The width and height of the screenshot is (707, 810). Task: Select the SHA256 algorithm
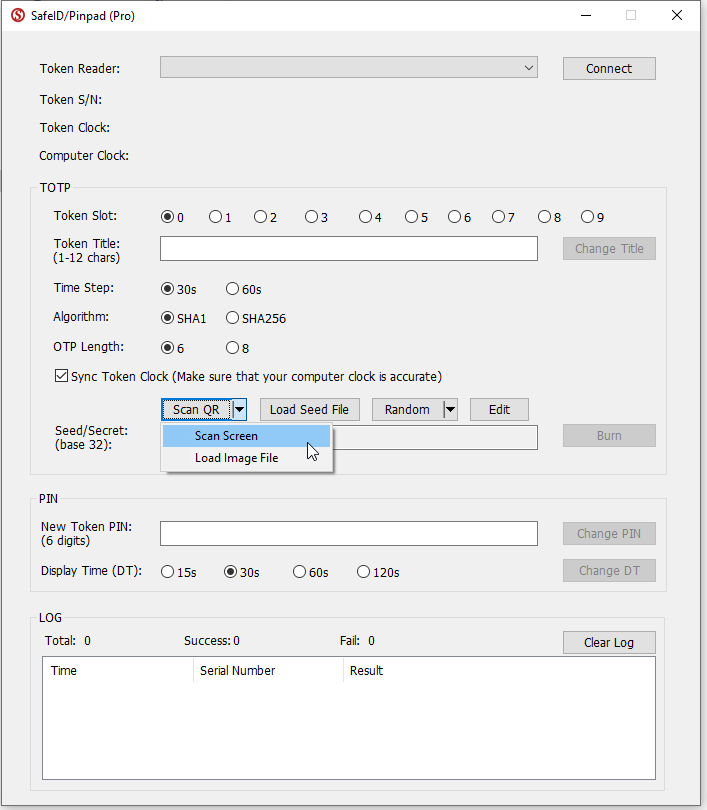[232, 319]
